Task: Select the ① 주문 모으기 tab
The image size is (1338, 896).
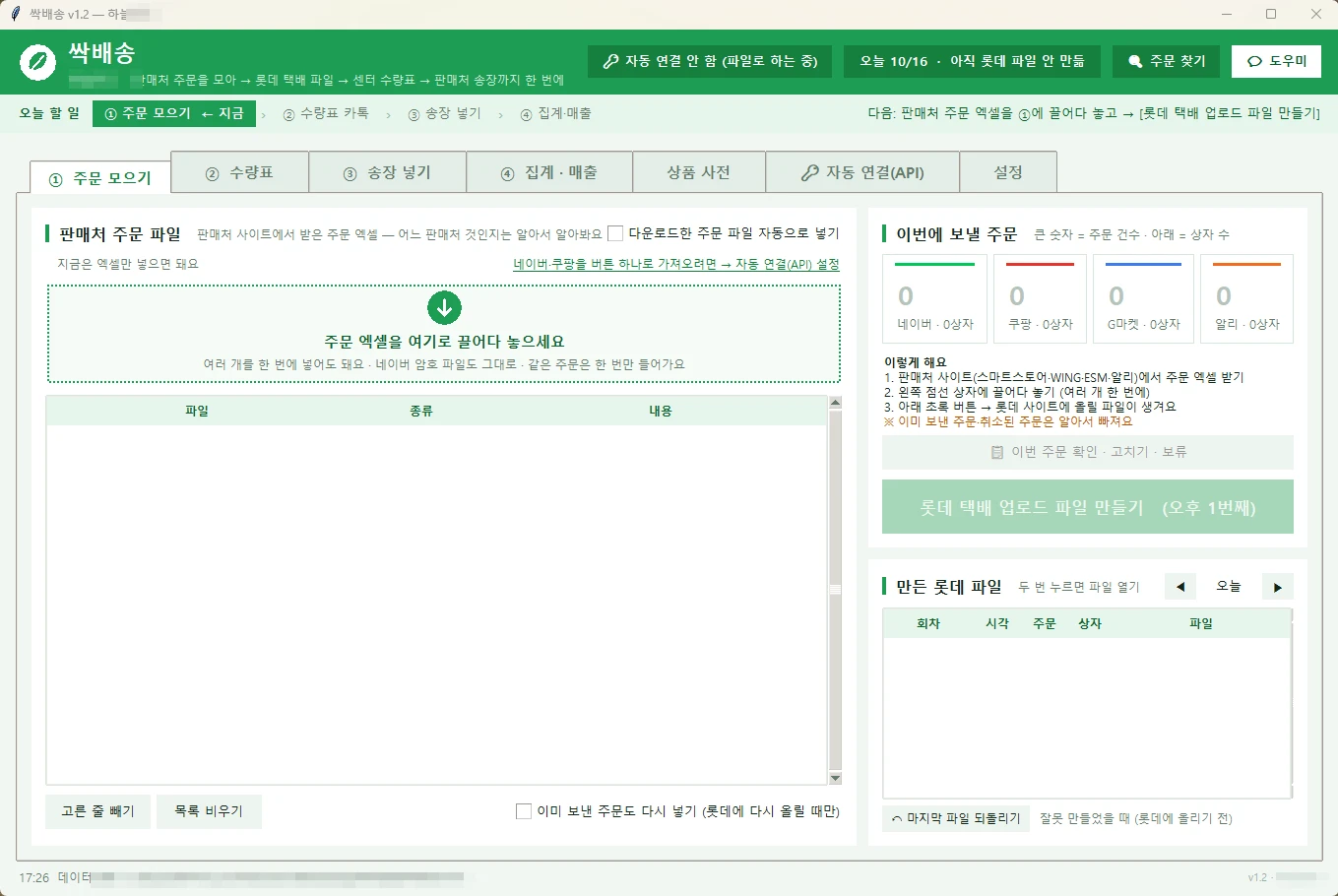Action: [100, 178]
